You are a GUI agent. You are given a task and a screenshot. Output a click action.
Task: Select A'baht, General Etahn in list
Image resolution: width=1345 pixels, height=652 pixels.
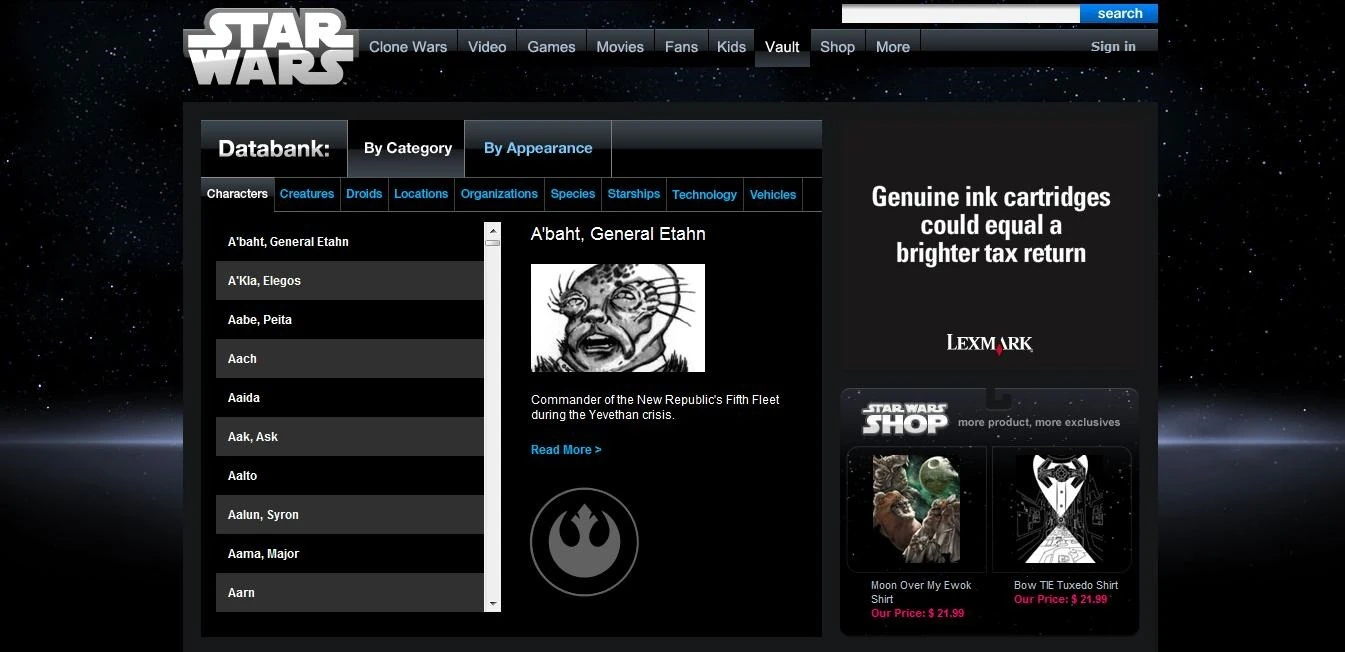(350, 242)
